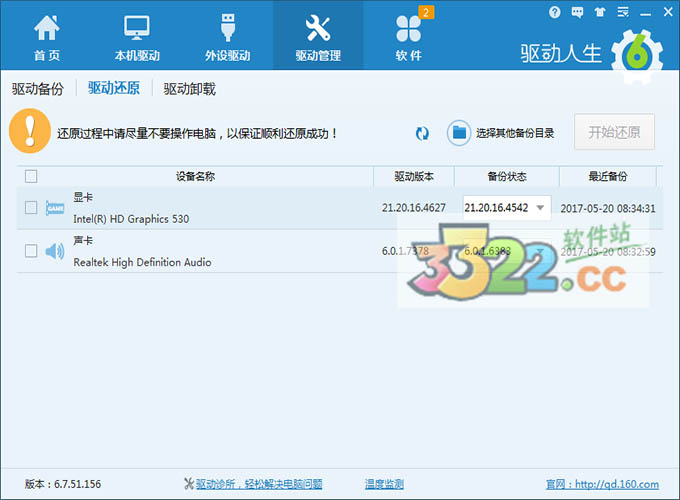680x500 pixels.
Task: Click the 声卡 label
Action: [x=83, y=240]
